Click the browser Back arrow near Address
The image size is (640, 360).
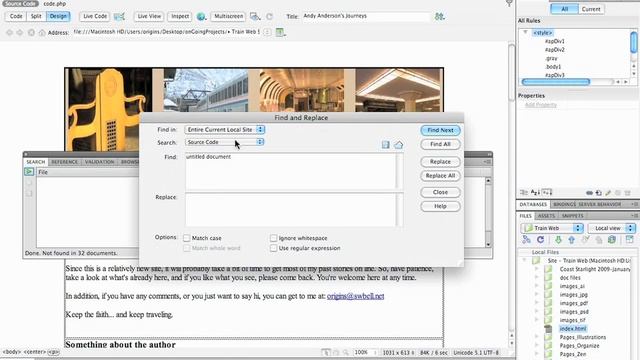9,32
